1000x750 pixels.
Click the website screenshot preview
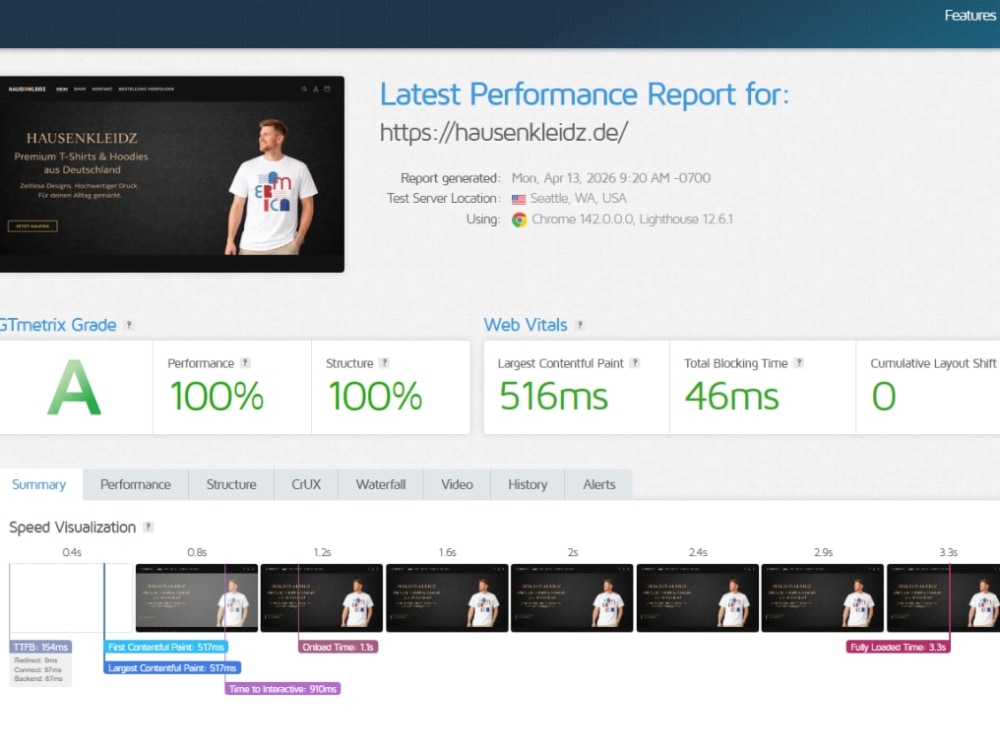172,174
